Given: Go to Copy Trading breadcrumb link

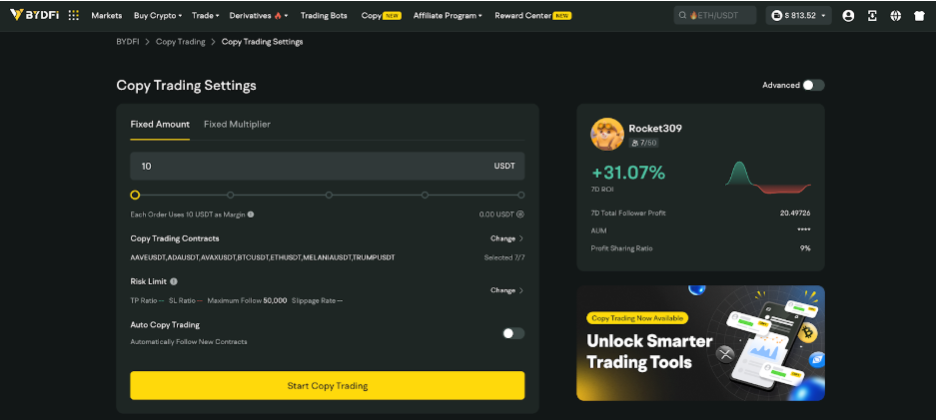Looking at the screenshot, I should [x=180, y=42].
